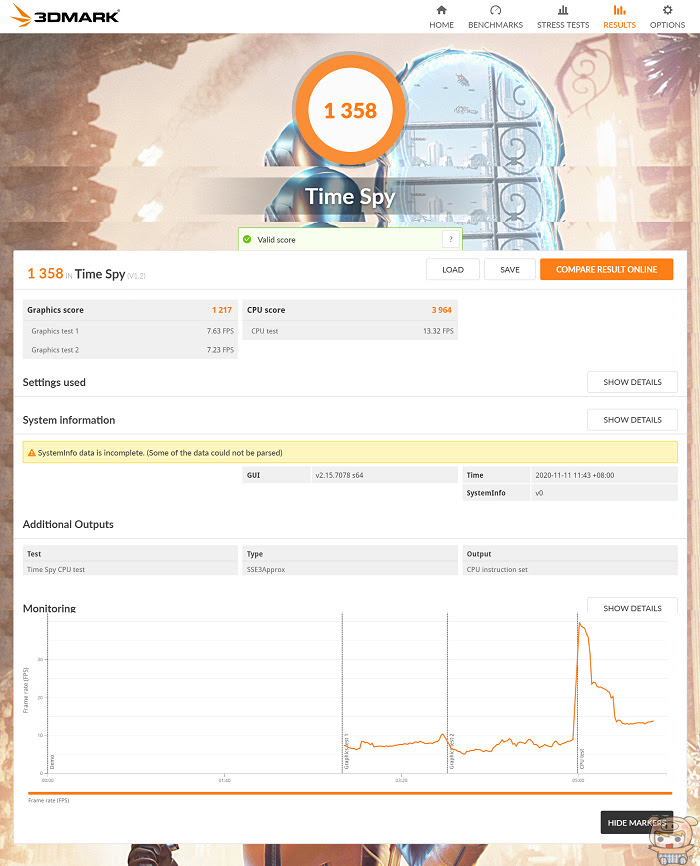Click the orange frame rate legend bar
This screenshot has width=700, height=866.
pos(350,793)
